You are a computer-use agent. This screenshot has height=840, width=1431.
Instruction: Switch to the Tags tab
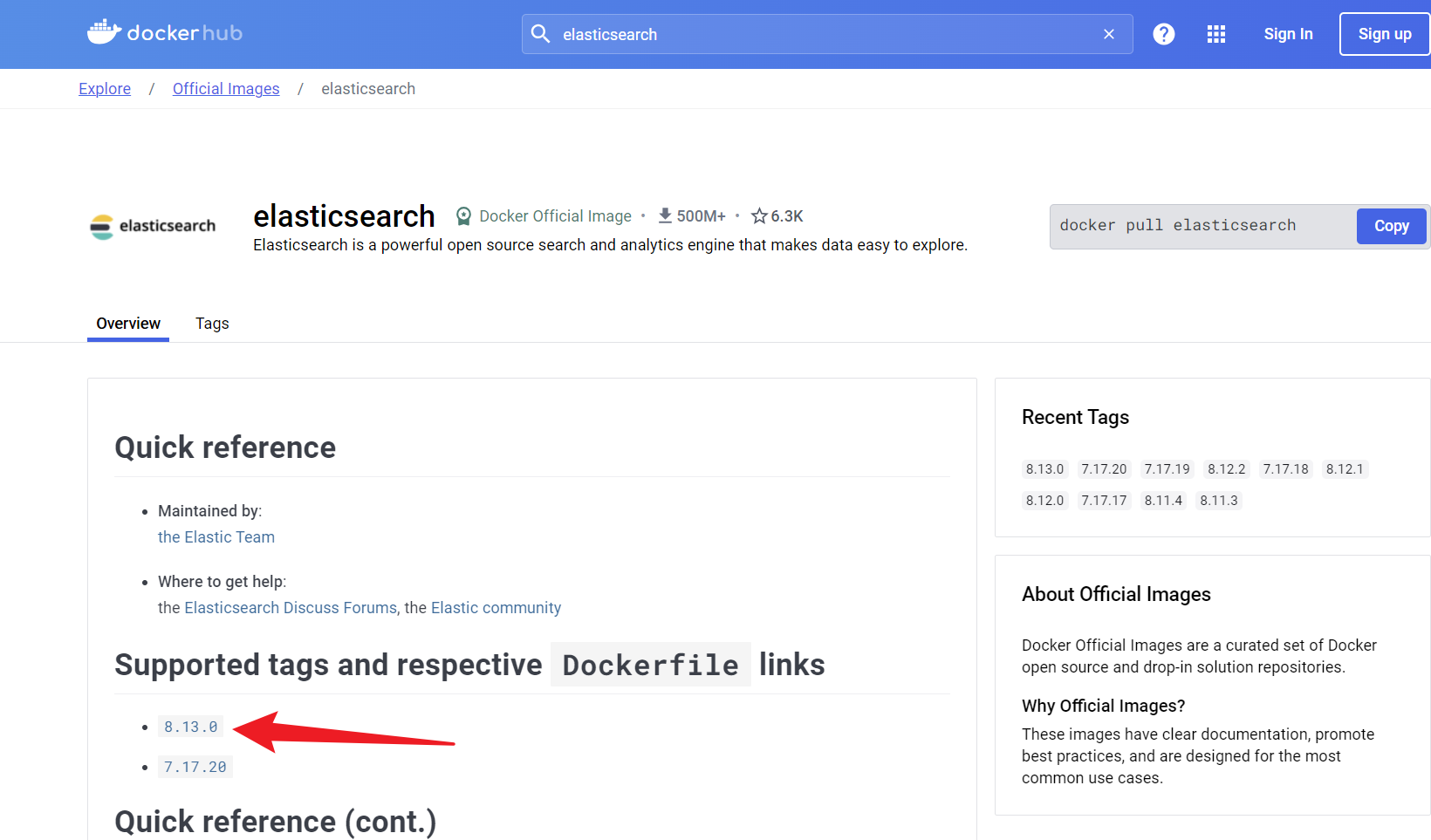(x=212, y=324)
